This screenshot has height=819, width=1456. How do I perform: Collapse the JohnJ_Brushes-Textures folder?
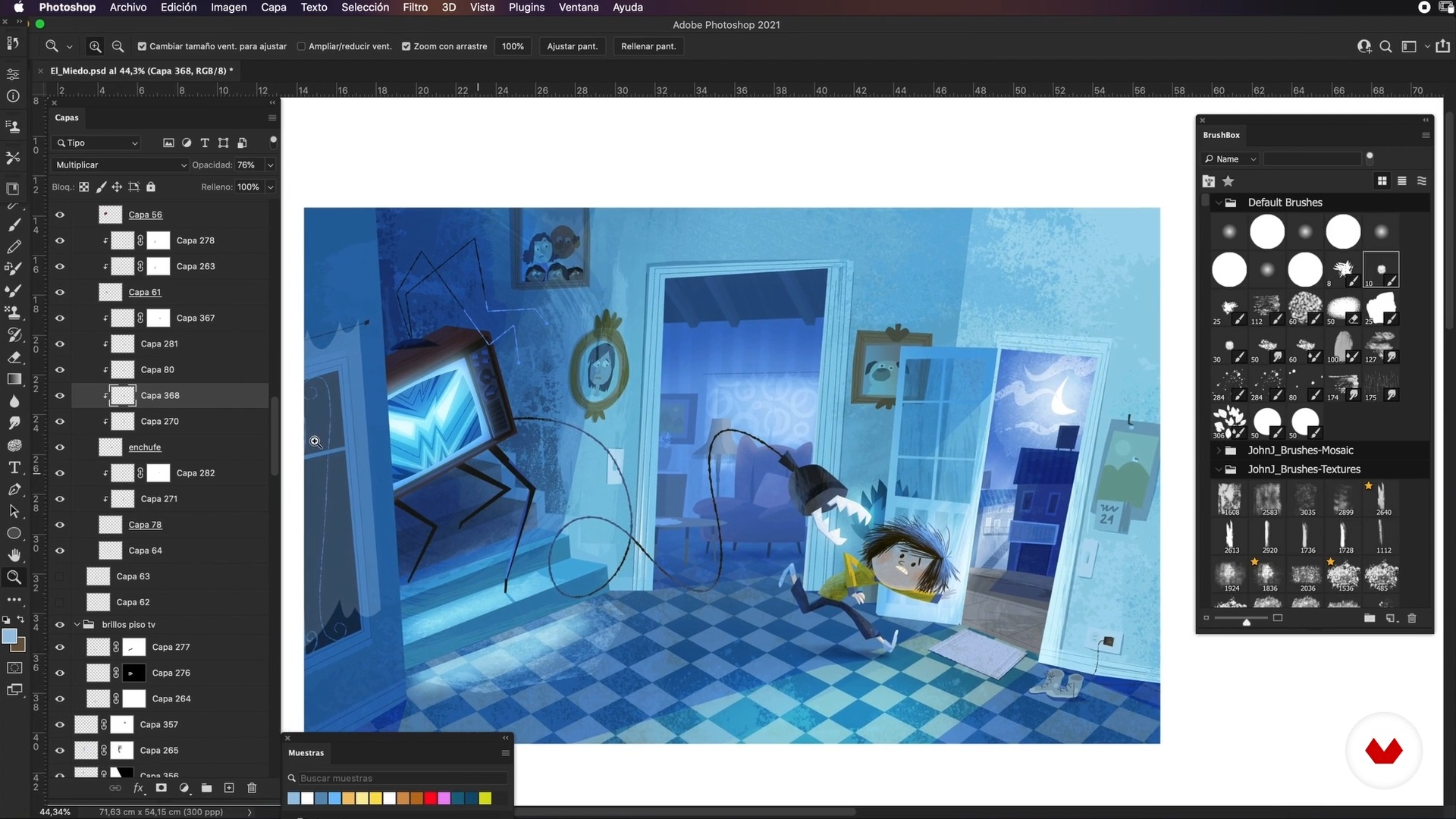pyautogui.click(x=1219, y=469)
